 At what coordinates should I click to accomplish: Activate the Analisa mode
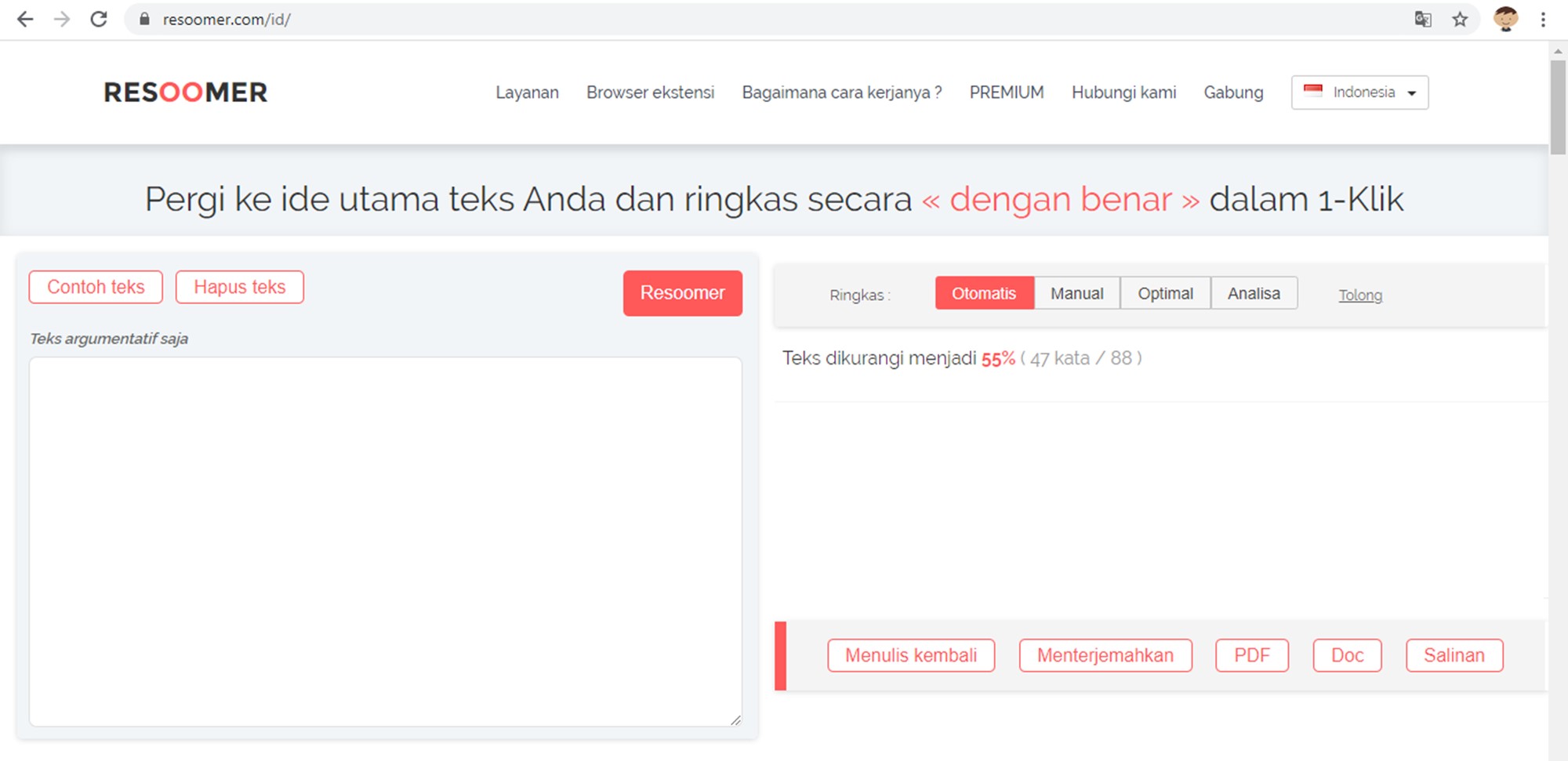(x=1254, y=293)
